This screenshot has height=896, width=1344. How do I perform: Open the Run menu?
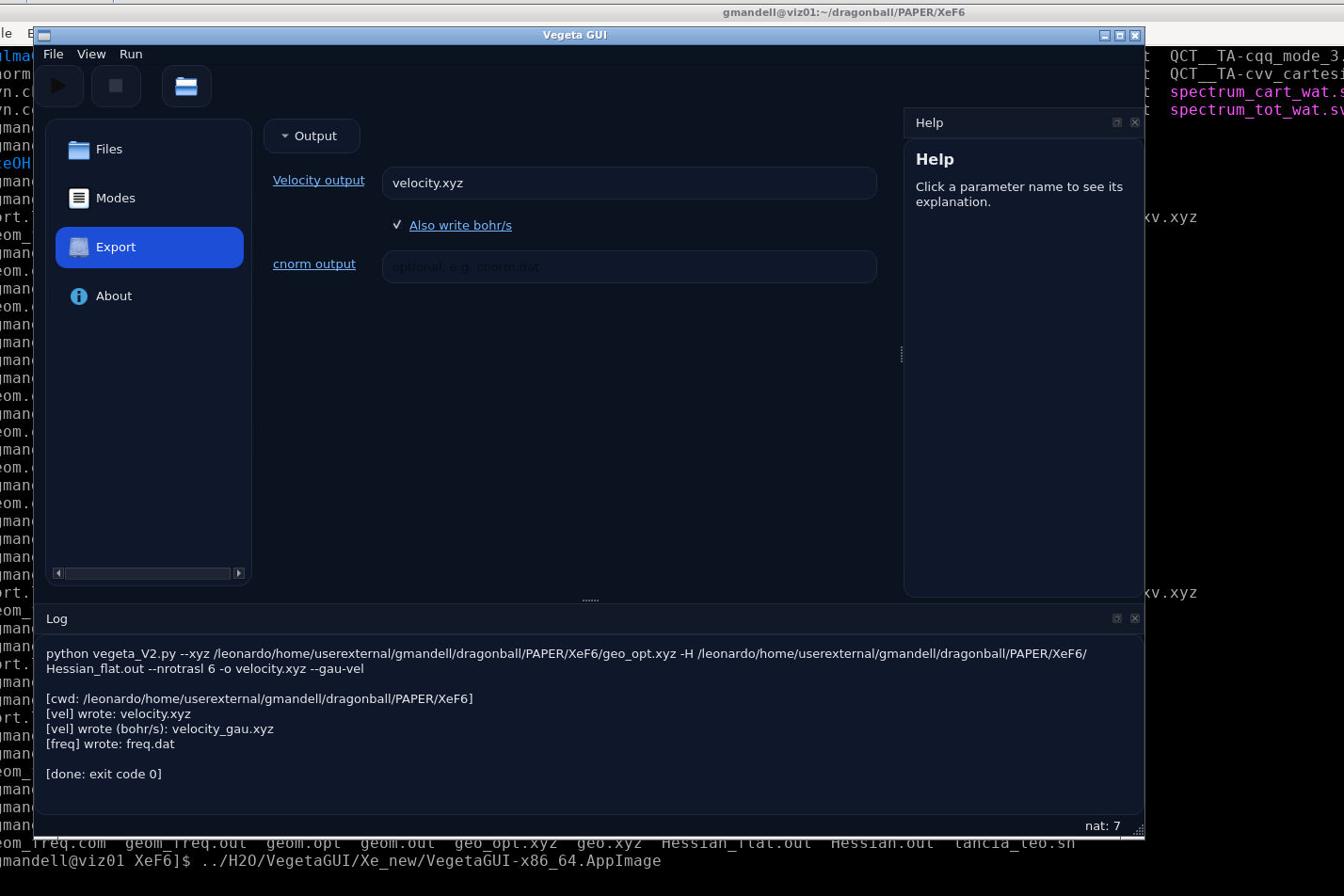pyautogui.click(x=131, y=54)
